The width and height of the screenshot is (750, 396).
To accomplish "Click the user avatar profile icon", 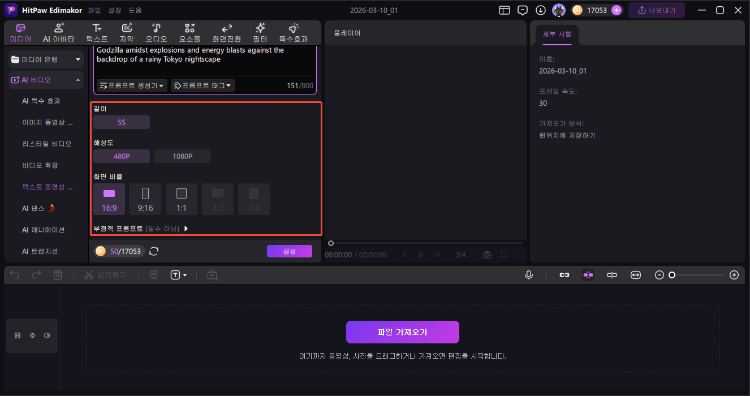I will pos(559,10).
